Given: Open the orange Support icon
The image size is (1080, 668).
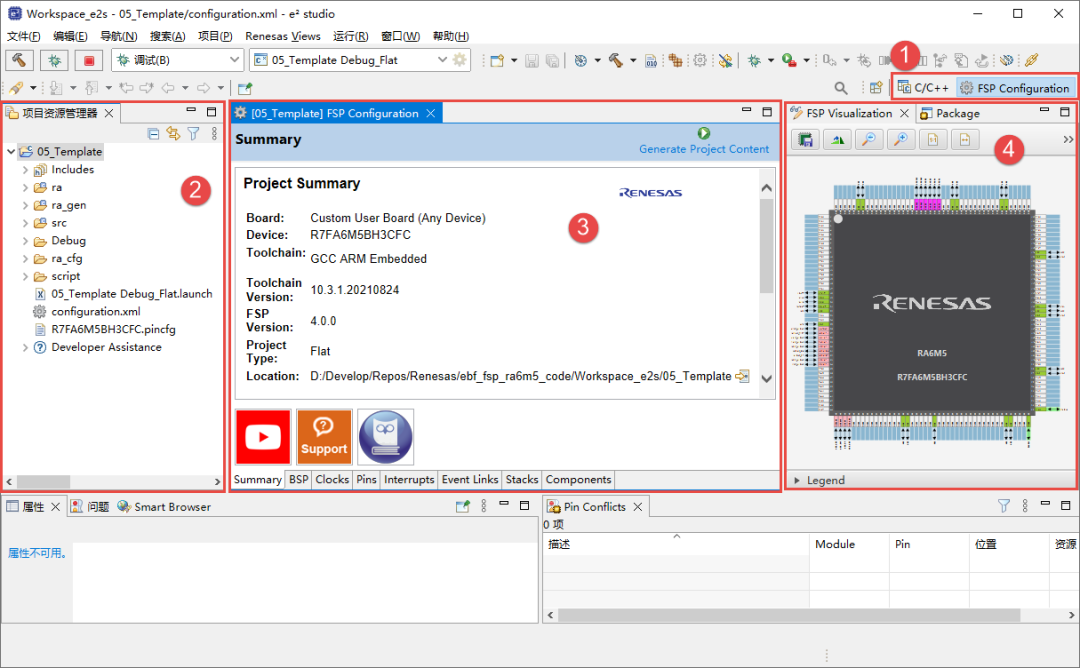Looking at the screenshot, I should tap(324, 437).
